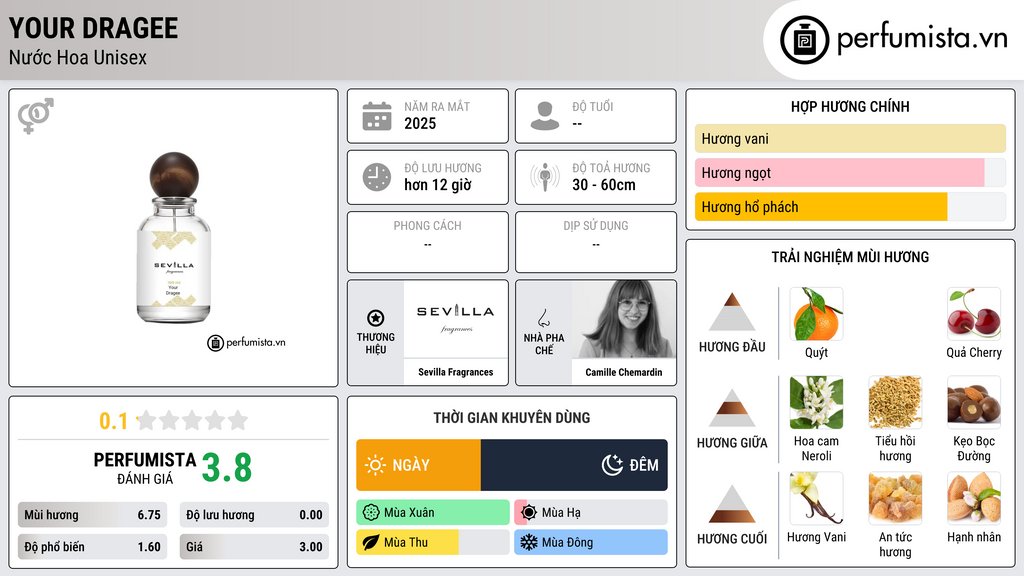Click the Trải nghiệm mùi hương heading
Viewport: 1024px width, 576px height.
pyautogui.click(x=850, y=257)
